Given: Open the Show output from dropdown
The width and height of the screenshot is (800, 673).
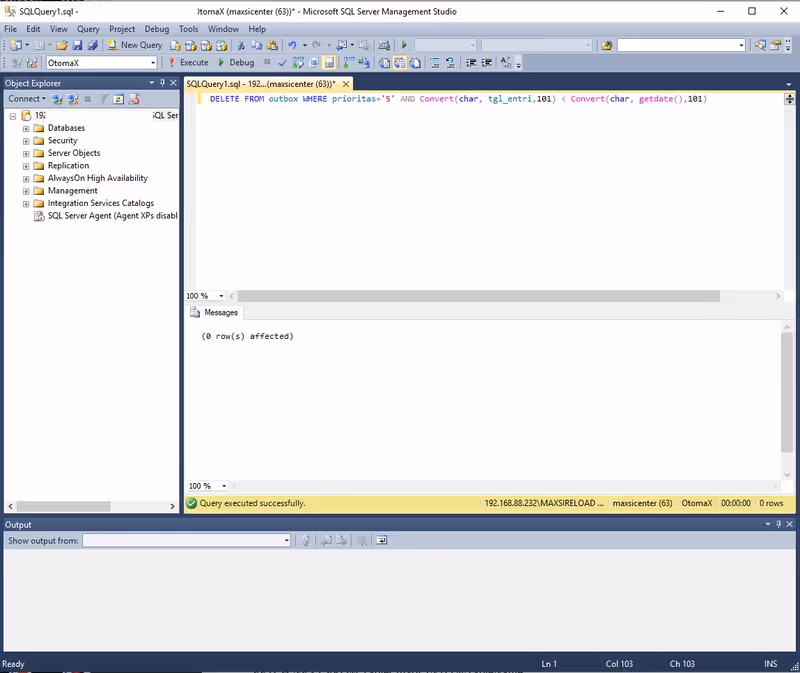Looking at the screenshot, I should coord(283,540).
